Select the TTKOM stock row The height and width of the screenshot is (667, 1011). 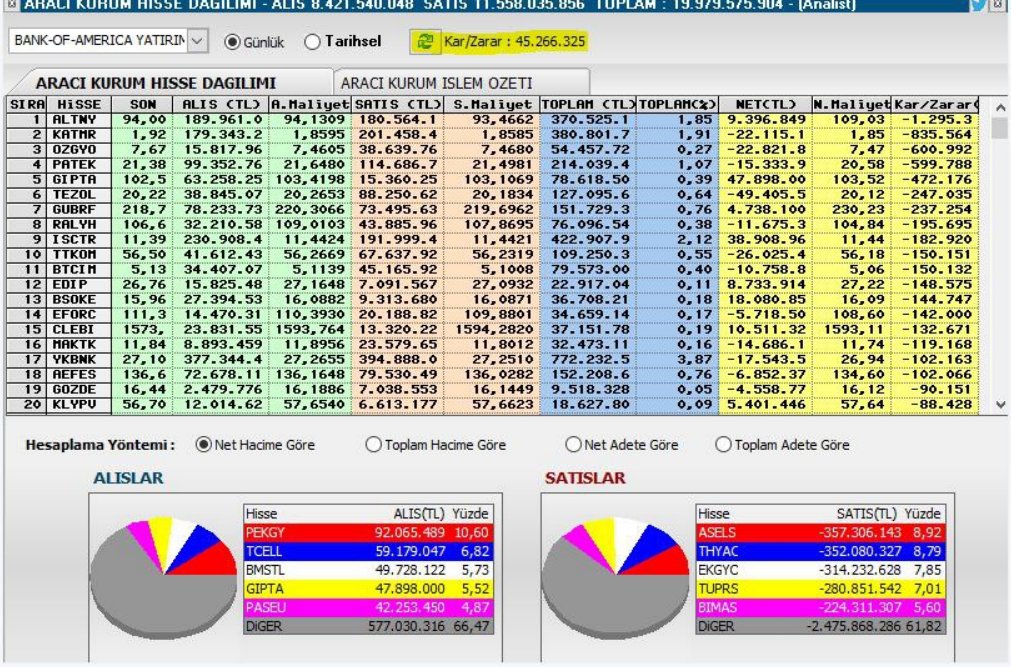(x=493, y=255)
